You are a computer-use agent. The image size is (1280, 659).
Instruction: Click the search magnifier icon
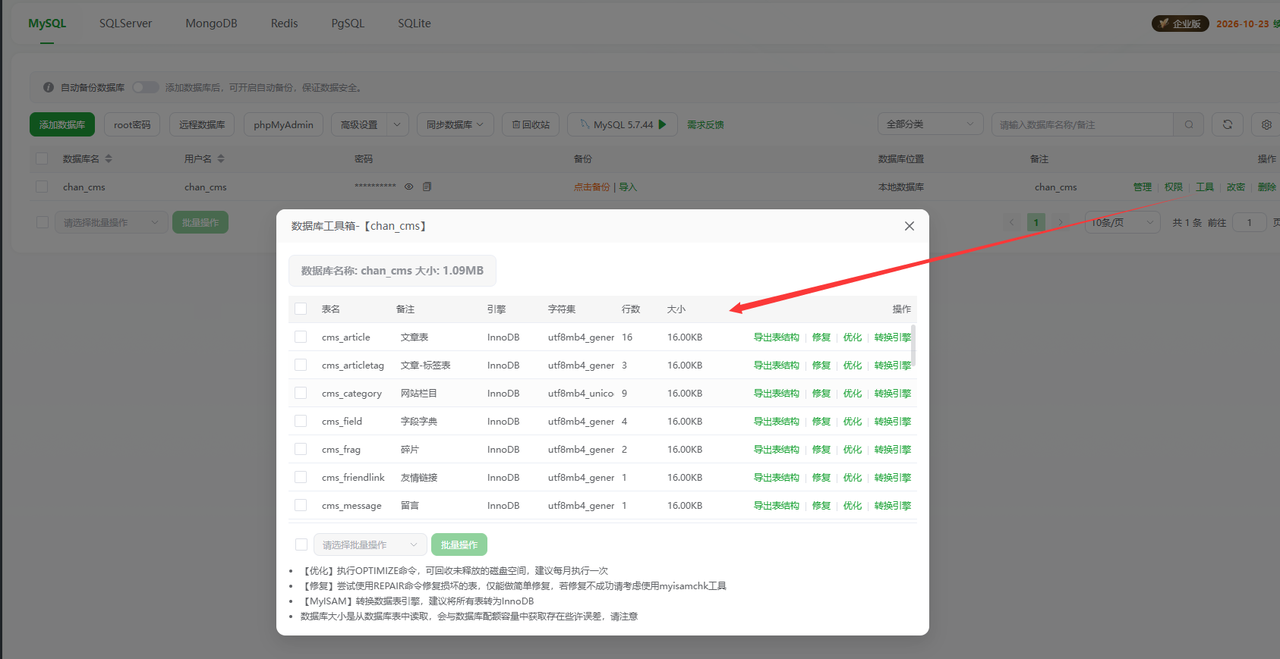click(x=1189, y=125)
